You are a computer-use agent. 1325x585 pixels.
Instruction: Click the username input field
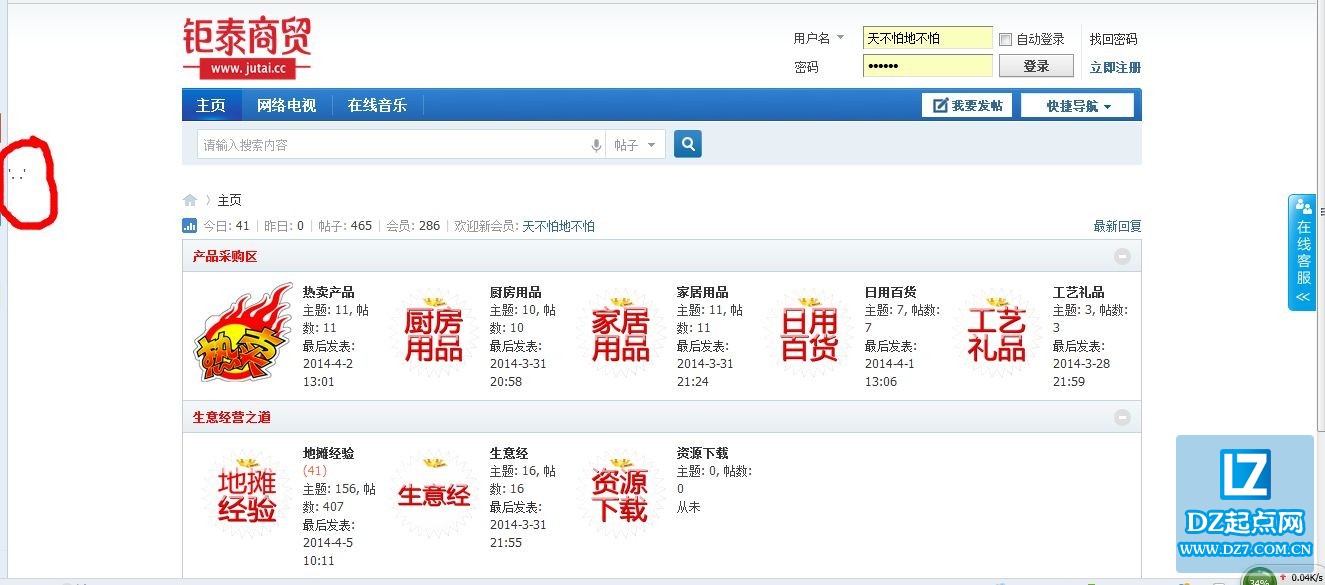[927, 38]
